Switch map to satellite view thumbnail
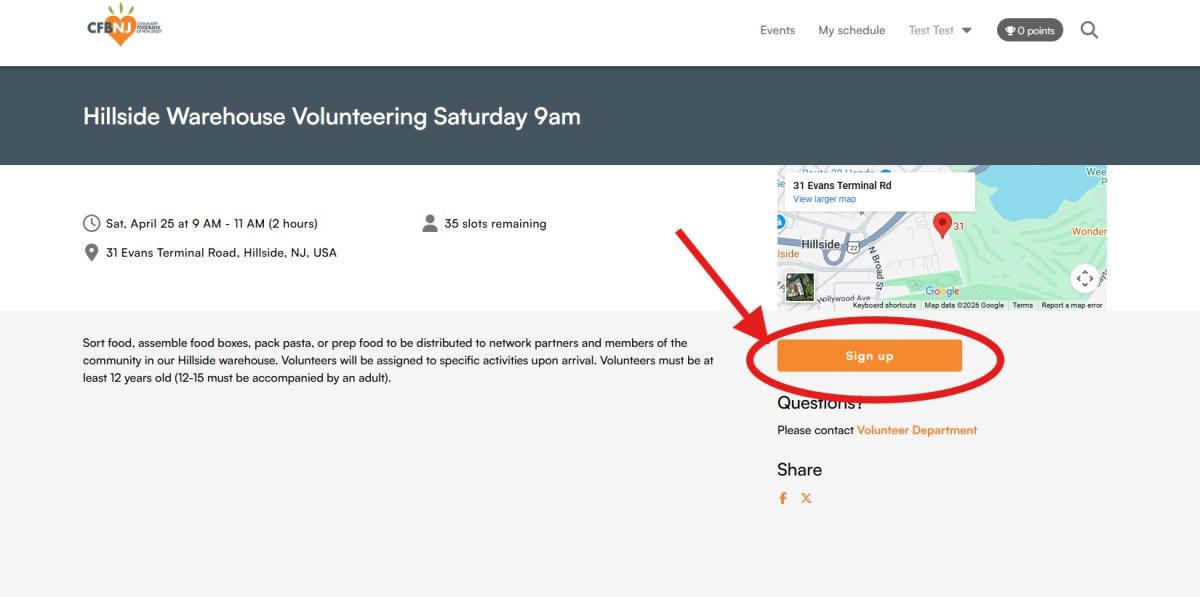 [800, 287]
